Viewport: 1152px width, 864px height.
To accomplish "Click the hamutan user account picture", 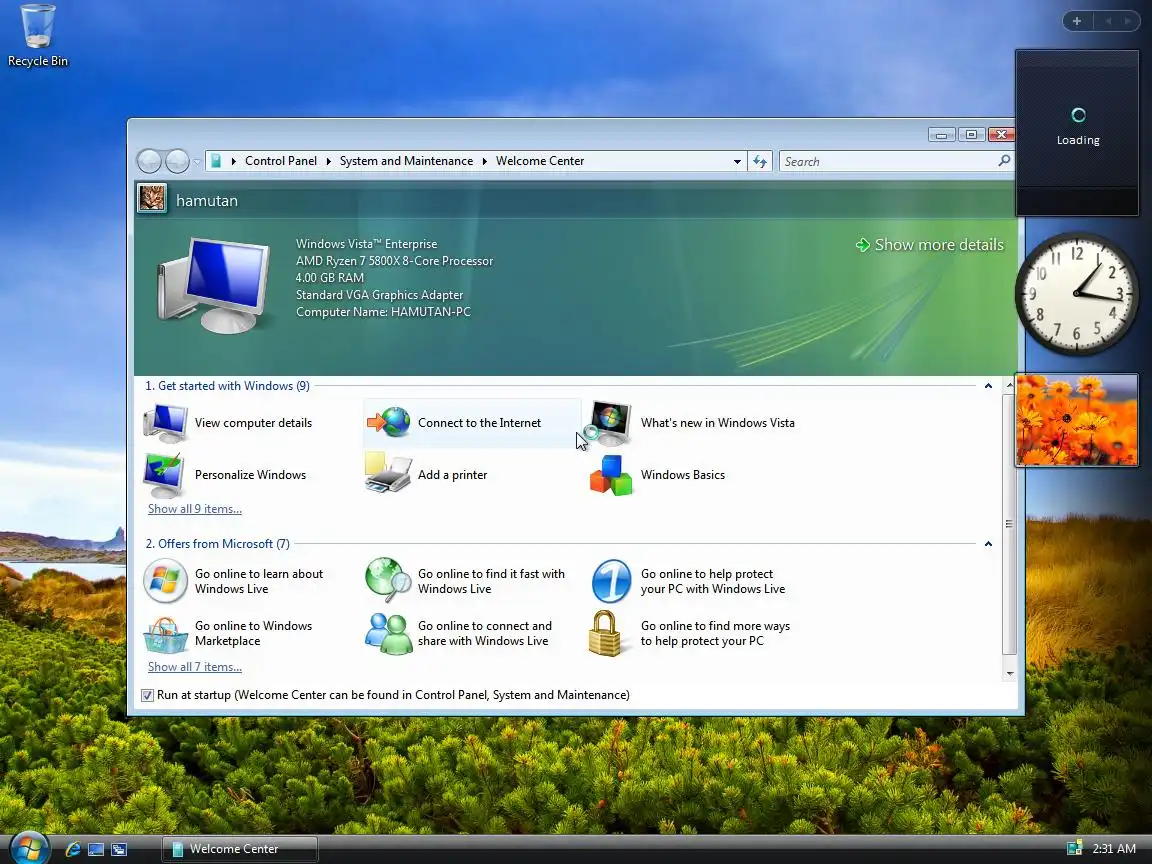I will [152, 198].
